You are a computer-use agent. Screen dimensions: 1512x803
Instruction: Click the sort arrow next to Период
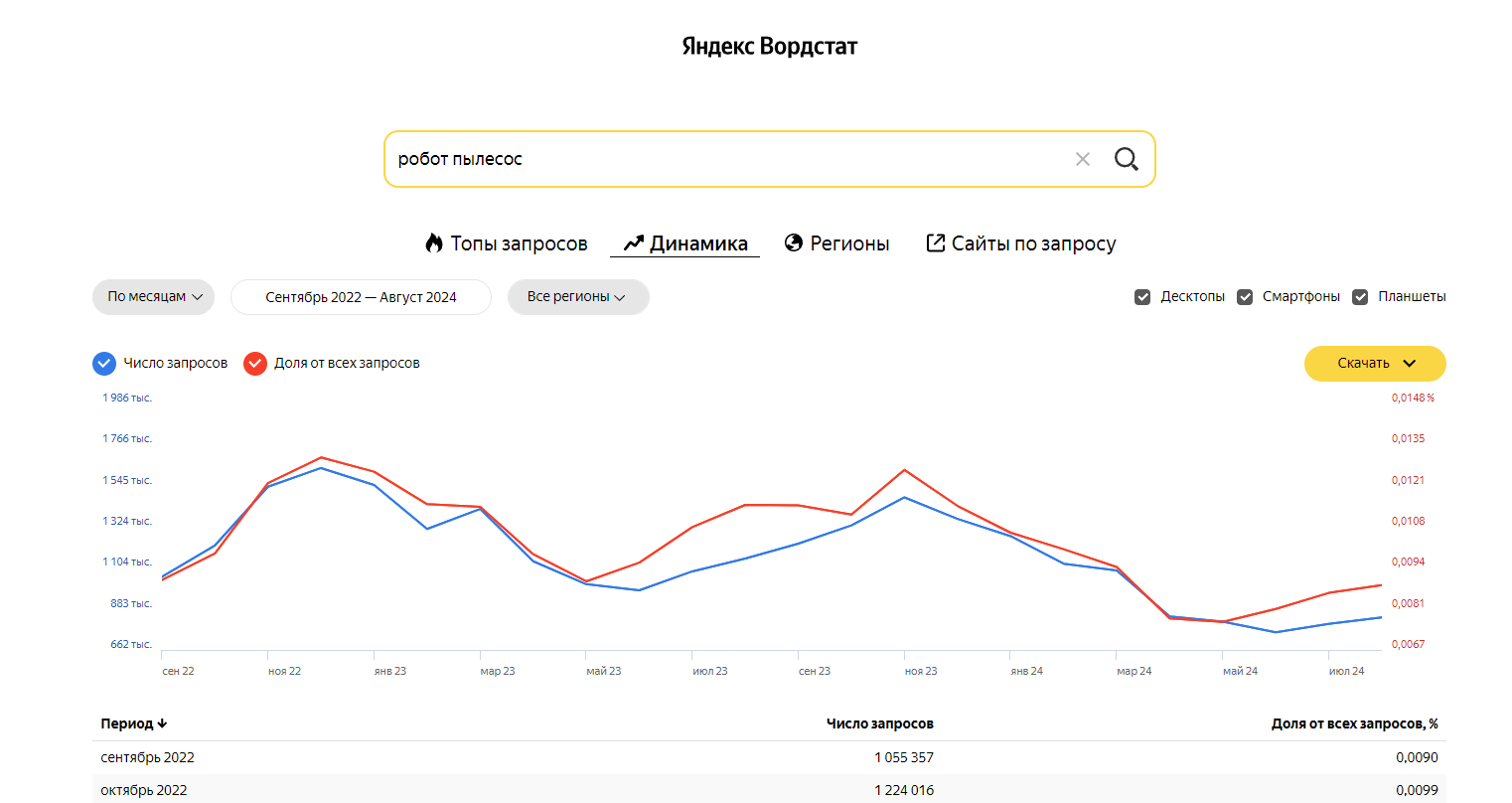pos(162,723)
